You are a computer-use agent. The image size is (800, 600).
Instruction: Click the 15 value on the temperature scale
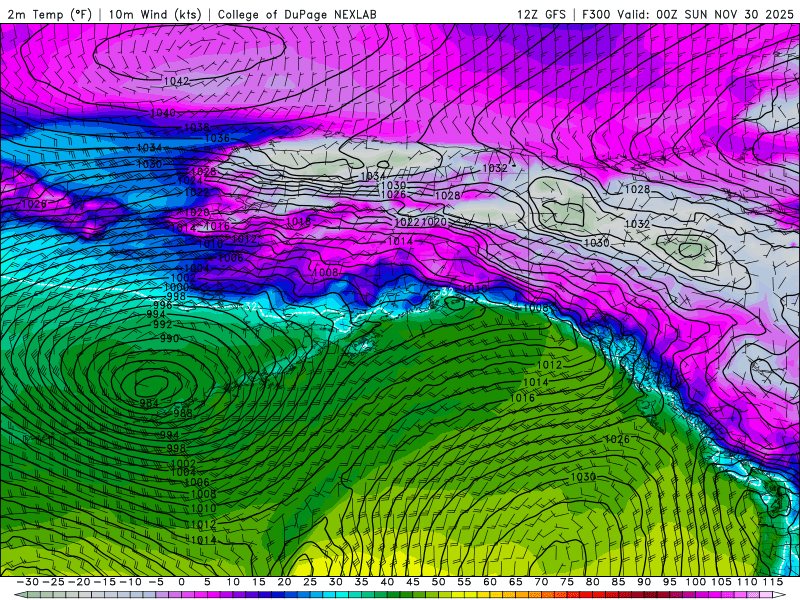(x=259, y=582)
